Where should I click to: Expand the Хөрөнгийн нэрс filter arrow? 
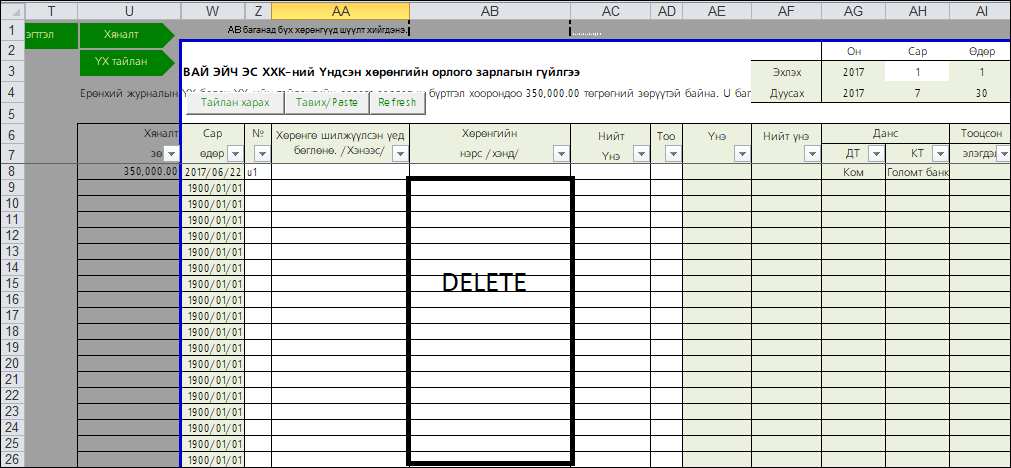561,154
